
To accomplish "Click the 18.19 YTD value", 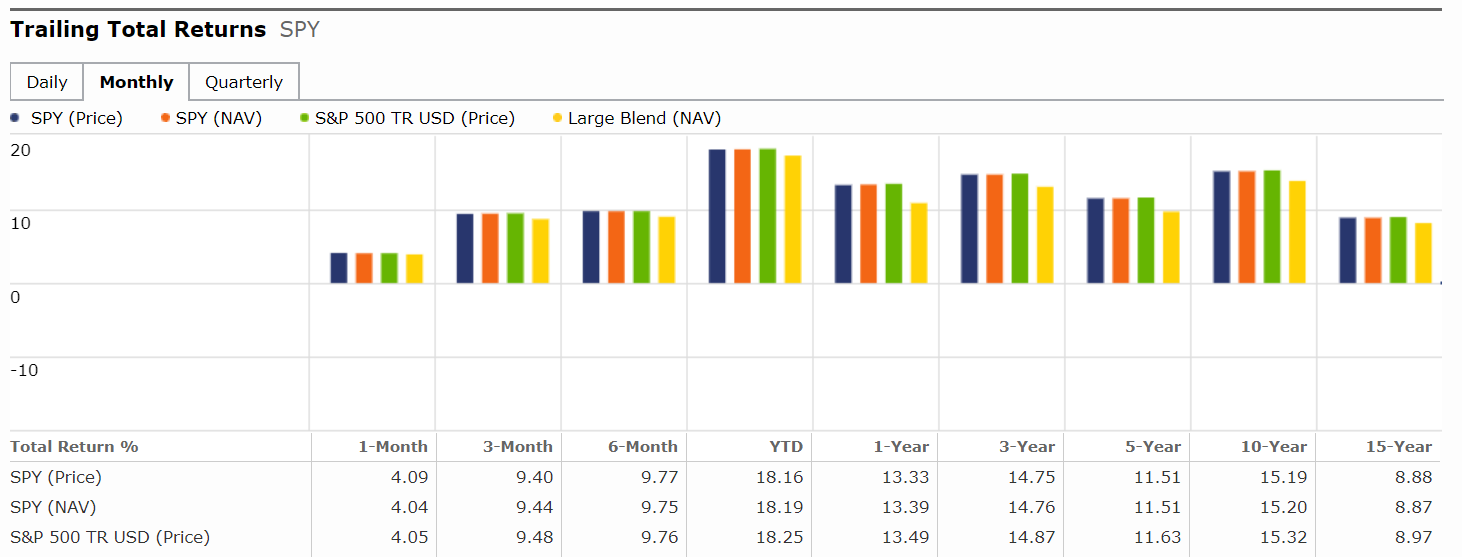I will (x=780, y=507).
